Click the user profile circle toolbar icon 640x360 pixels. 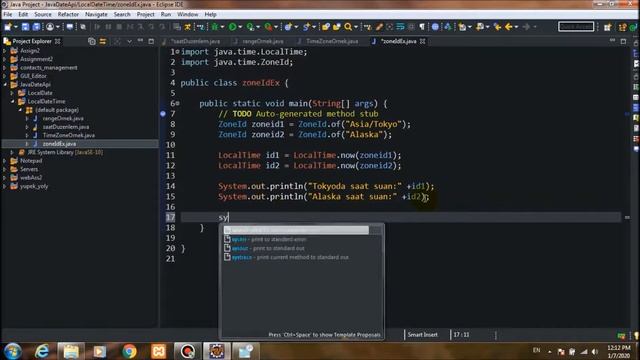50,27
